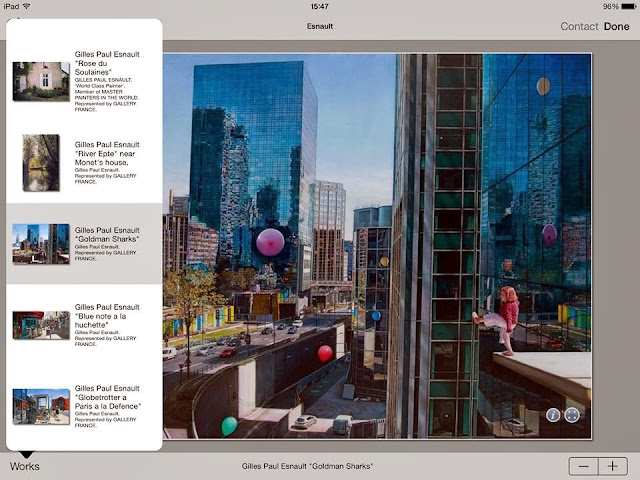
Task: Tap the bottom caption "Goldman Sharks"
Action: (x=307, y=466)
